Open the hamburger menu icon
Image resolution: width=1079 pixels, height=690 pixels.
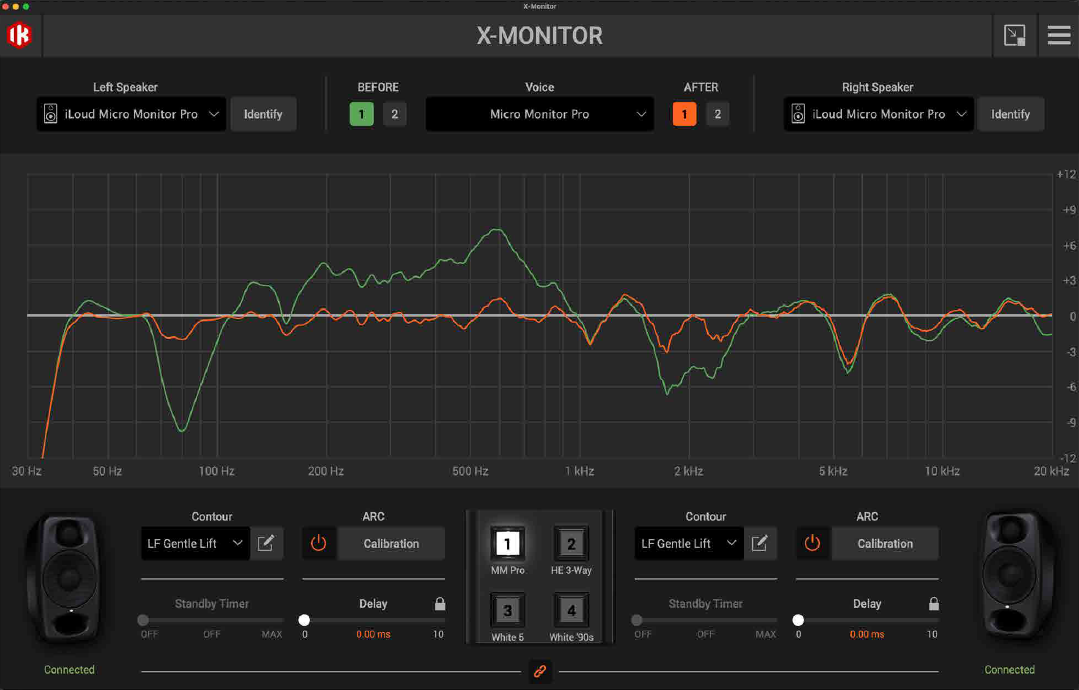click(x=1058, y=35)
